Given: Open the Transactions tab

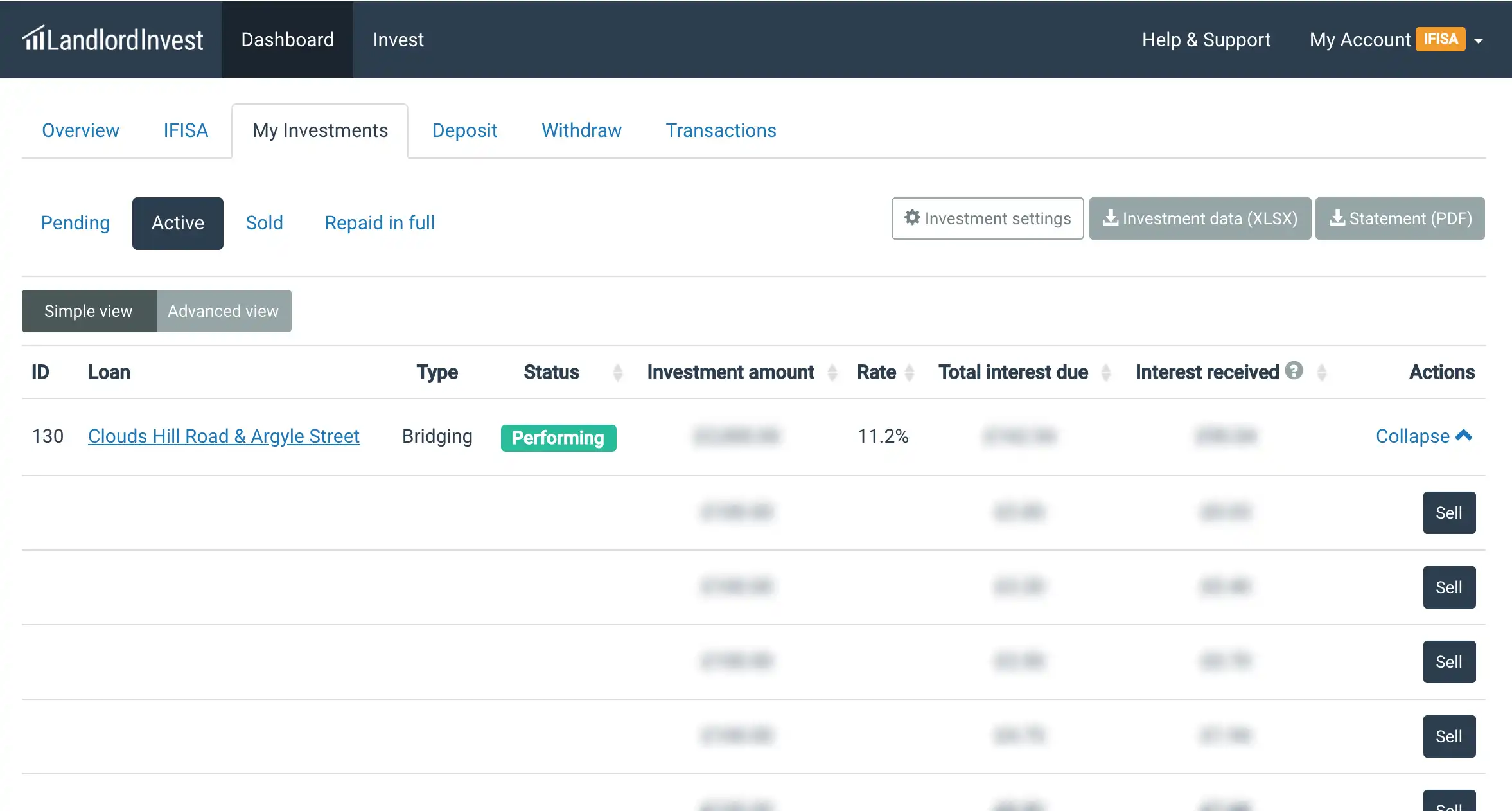Looking at the screenshot, I should 721,130.
